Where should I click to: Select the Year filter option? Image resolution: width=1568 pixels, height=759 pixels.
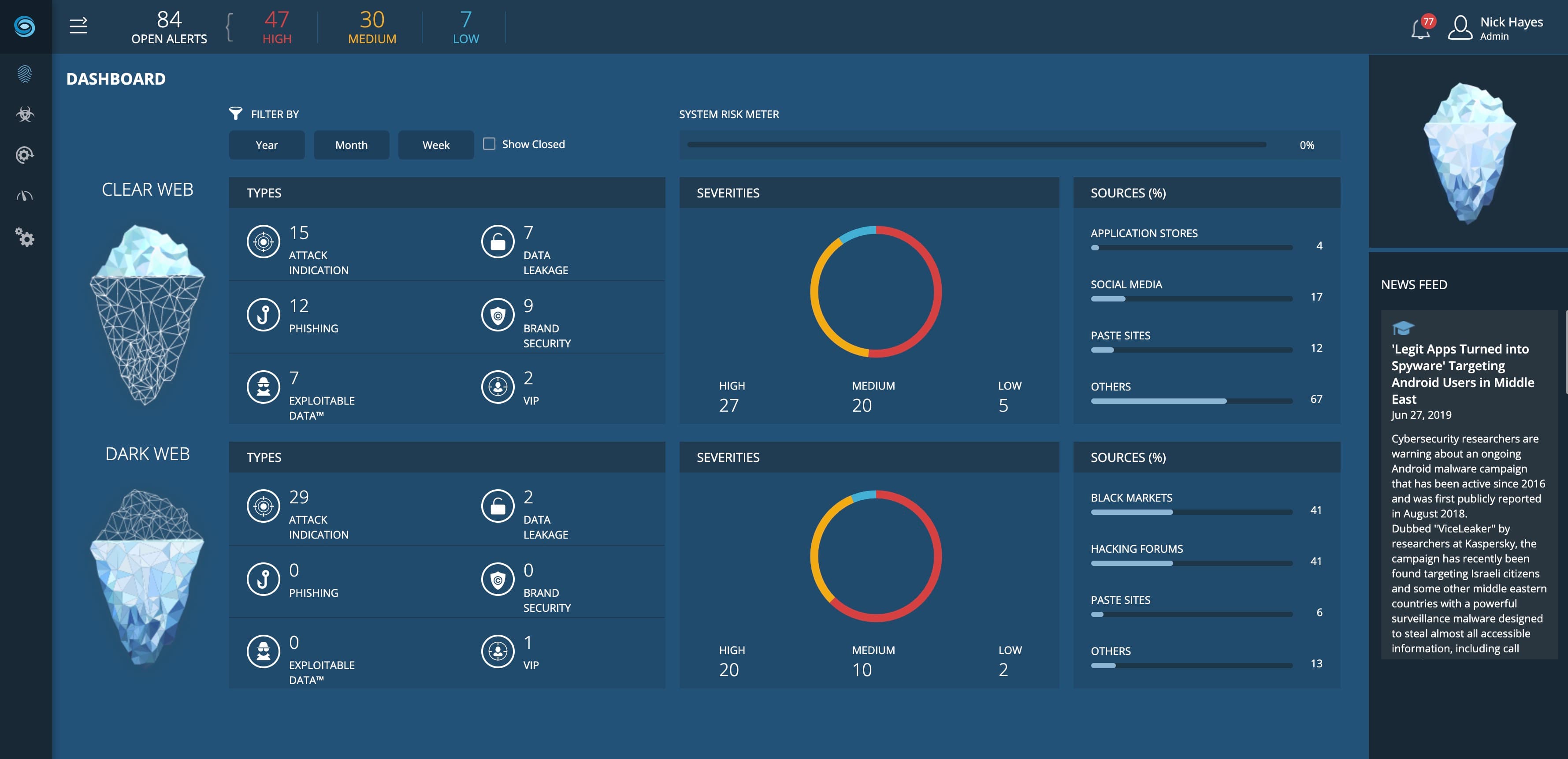(x=267, y=145)
